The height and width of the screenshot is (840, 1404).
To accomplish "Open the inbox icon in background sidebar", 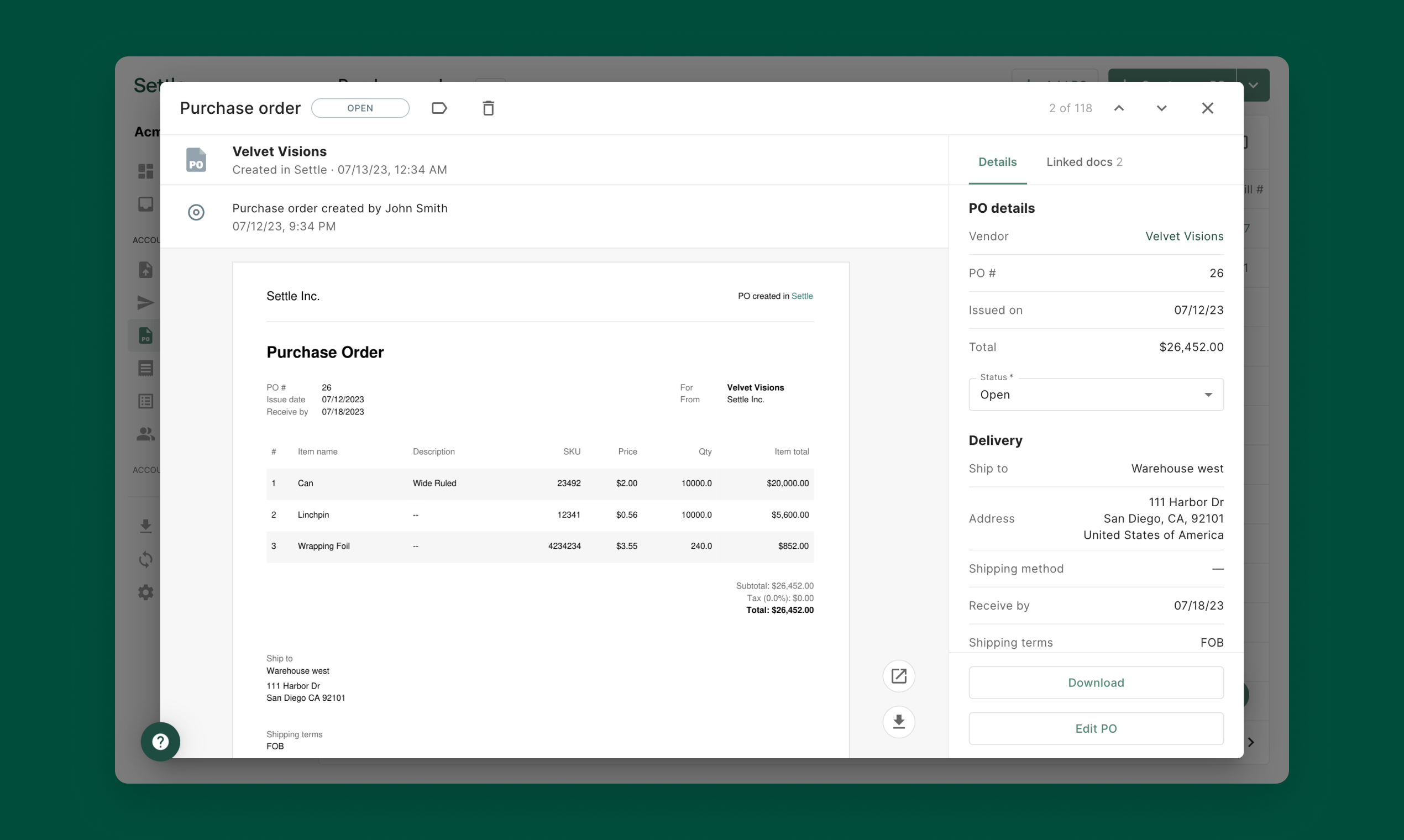I will 145,204.
